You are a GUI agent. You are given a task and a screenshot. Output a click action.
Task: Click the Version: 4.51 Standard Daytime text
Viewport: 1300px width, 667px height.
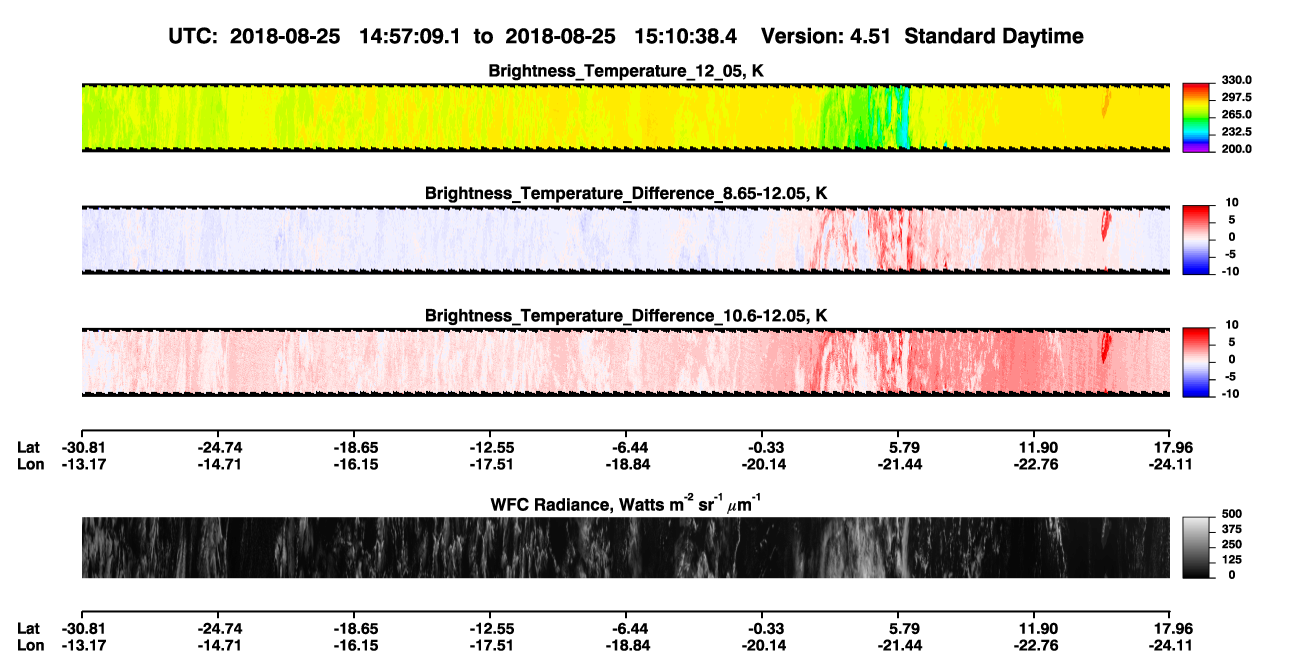[x=922, y=36]
